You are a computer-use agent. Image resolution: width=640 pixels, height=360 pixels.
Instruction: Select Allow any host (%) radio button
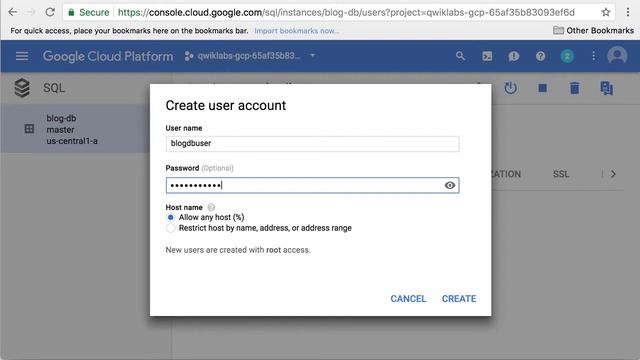pos(170,217)
